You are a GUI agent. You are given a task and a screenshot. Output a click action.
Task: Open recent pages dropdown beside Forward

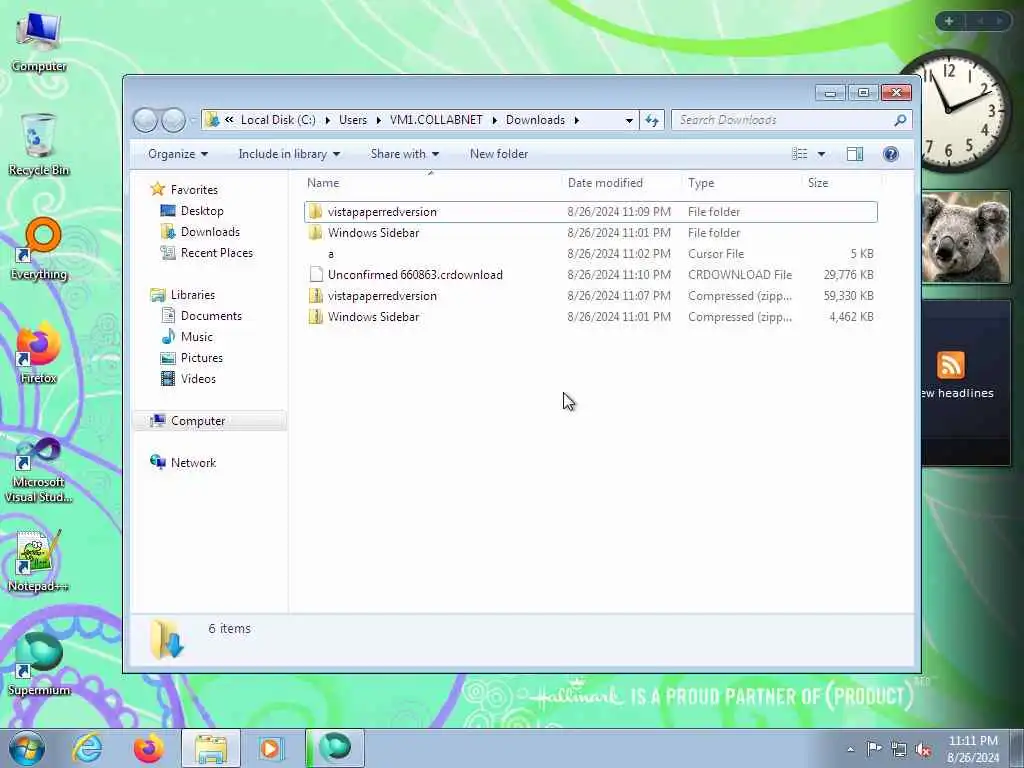point(193,120)
